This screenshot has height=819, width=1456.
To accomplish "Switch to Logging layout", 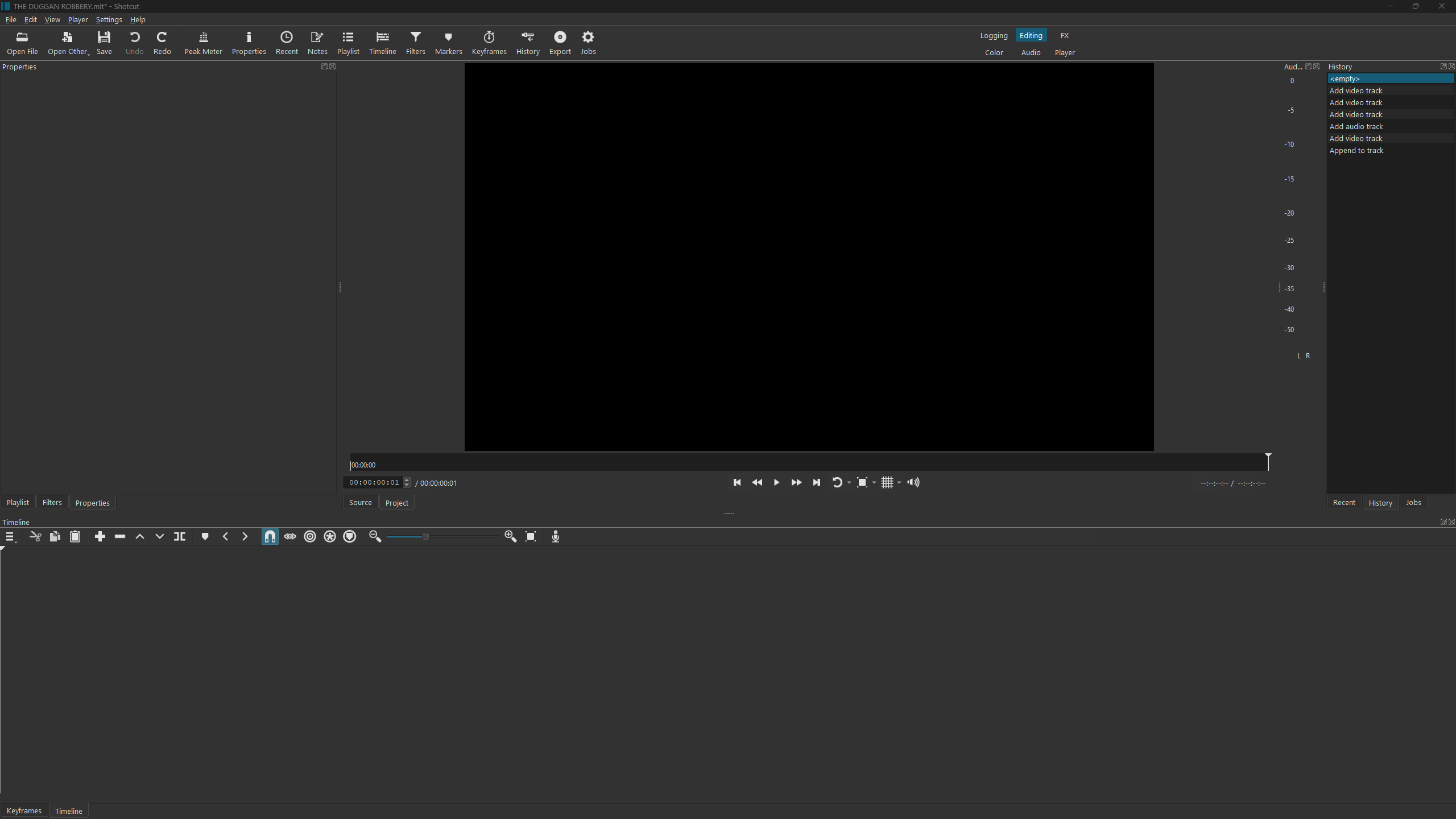I will point(994,35).
